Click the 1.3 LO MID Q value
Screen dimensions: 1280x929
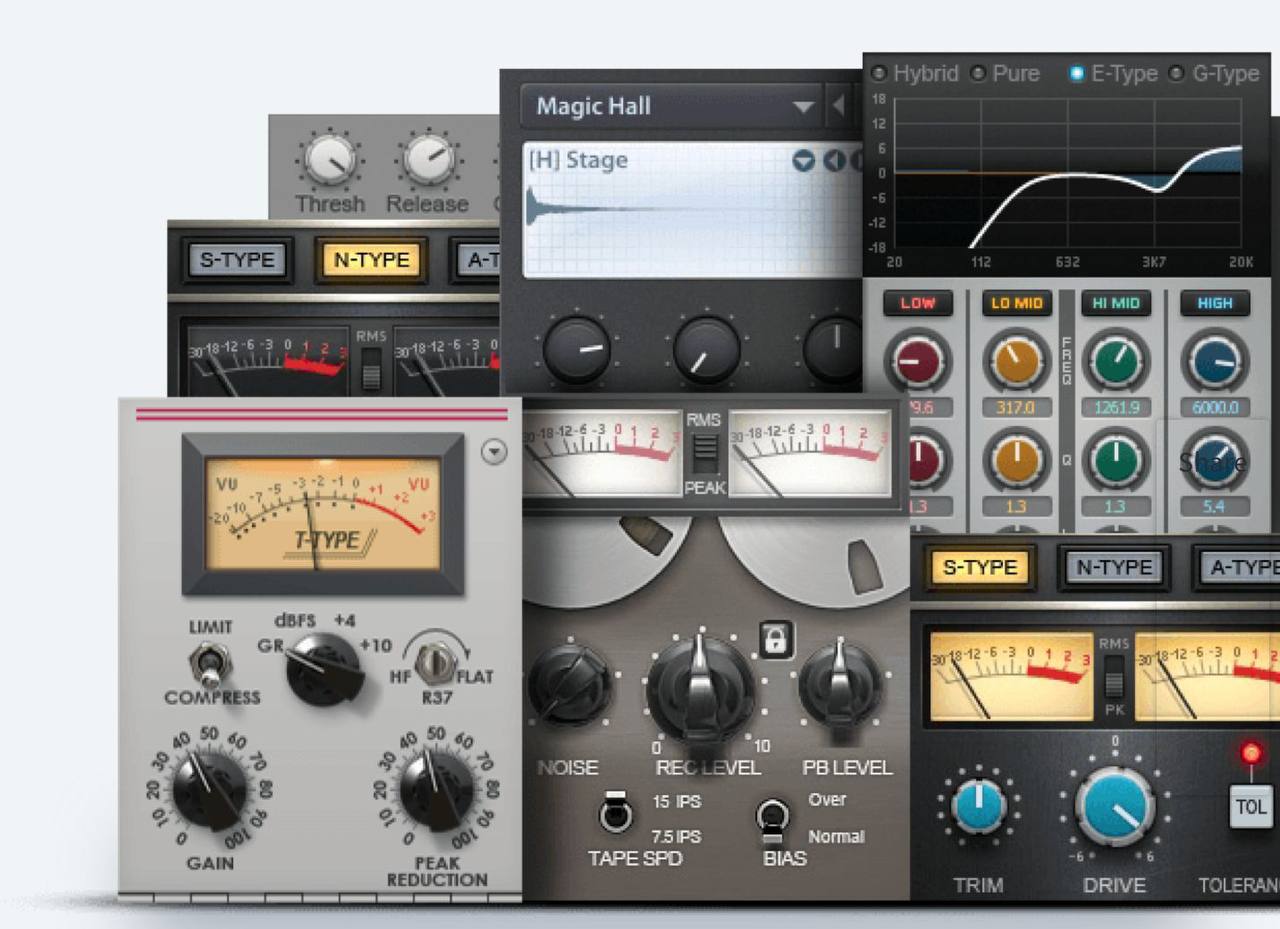click(x=1016, y=507)
